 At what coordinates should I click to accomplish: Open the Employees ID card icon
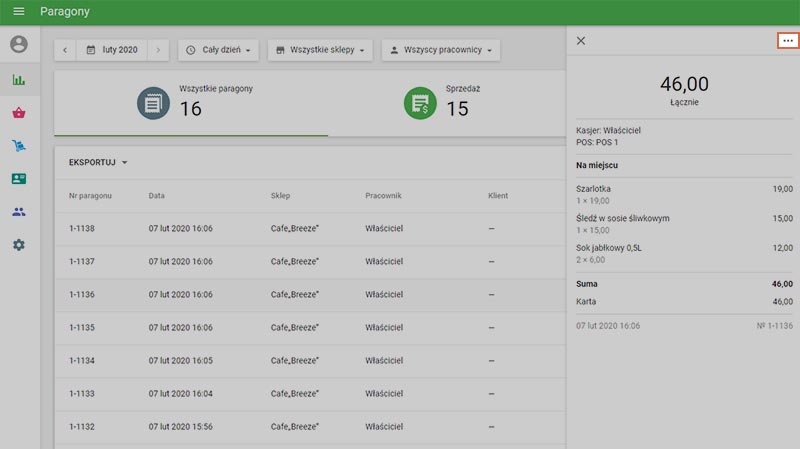pos(19,179)
